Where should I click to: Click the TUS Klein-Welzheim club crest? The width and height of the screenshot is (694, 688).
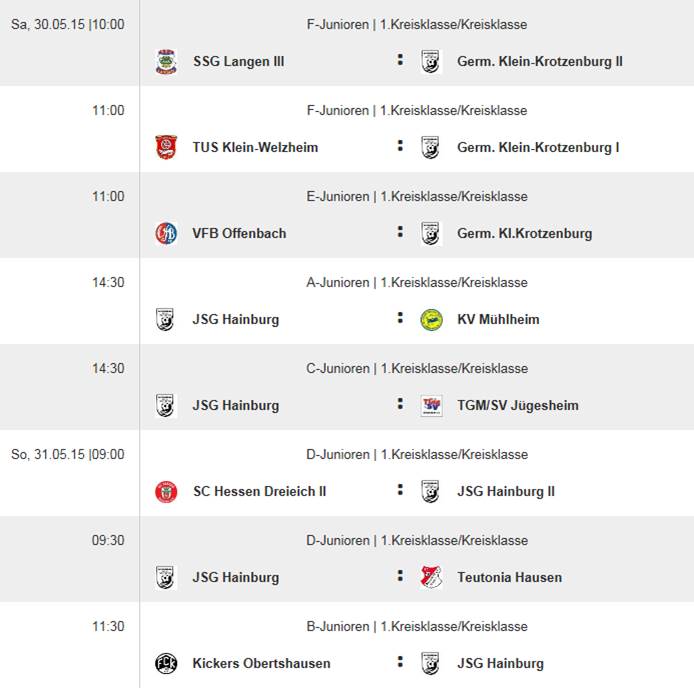click(166, 148)
